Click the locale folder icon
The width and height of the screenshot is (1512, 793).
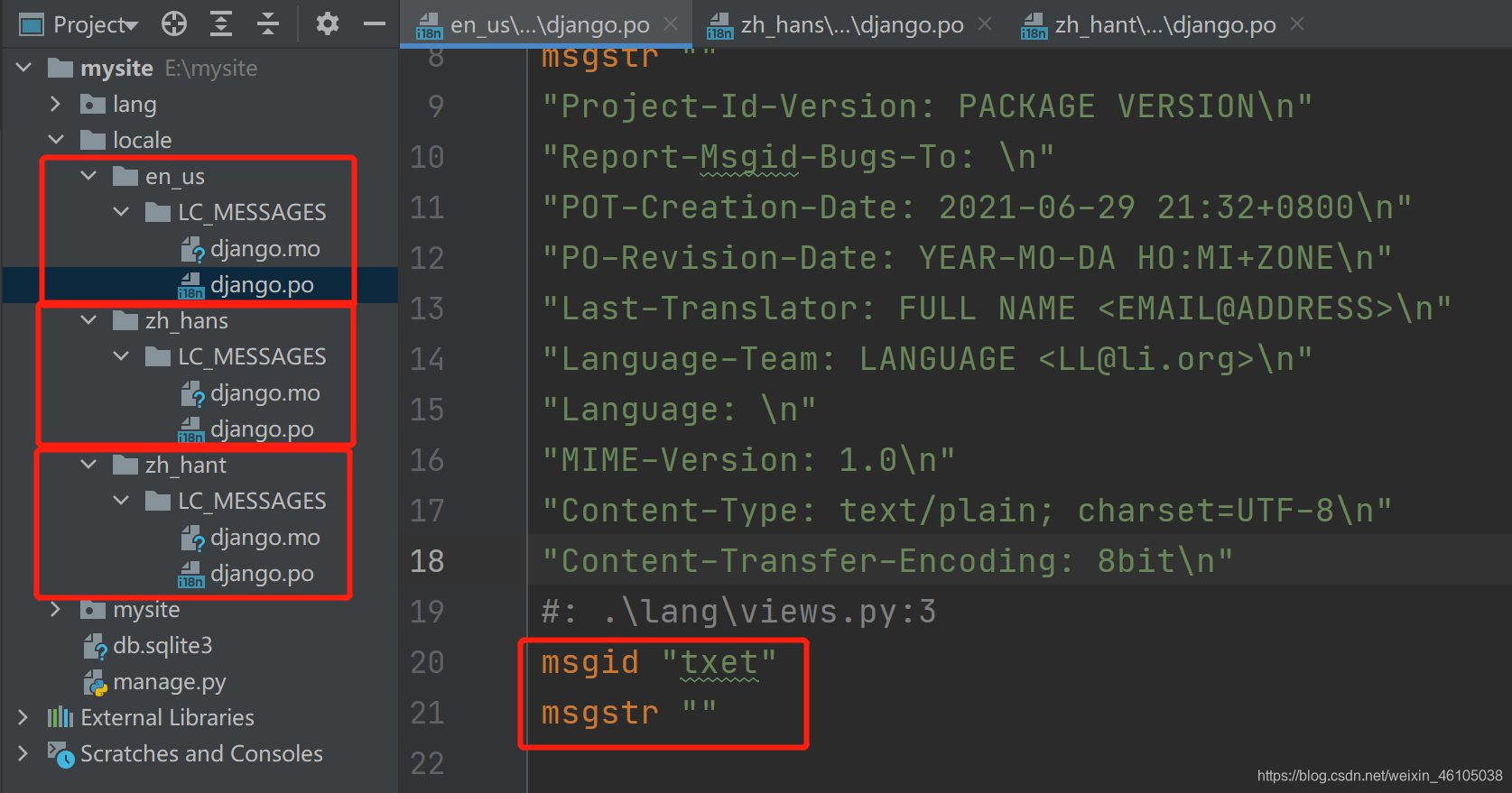93,140
